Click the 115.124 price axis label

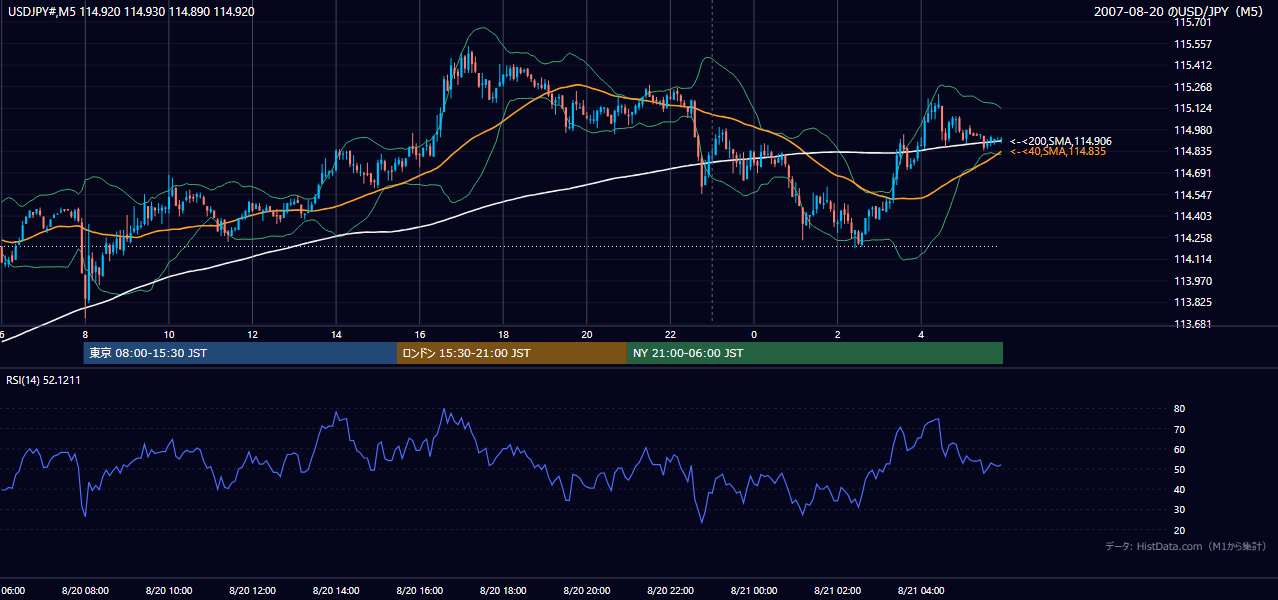click(x=1192, y=108)
